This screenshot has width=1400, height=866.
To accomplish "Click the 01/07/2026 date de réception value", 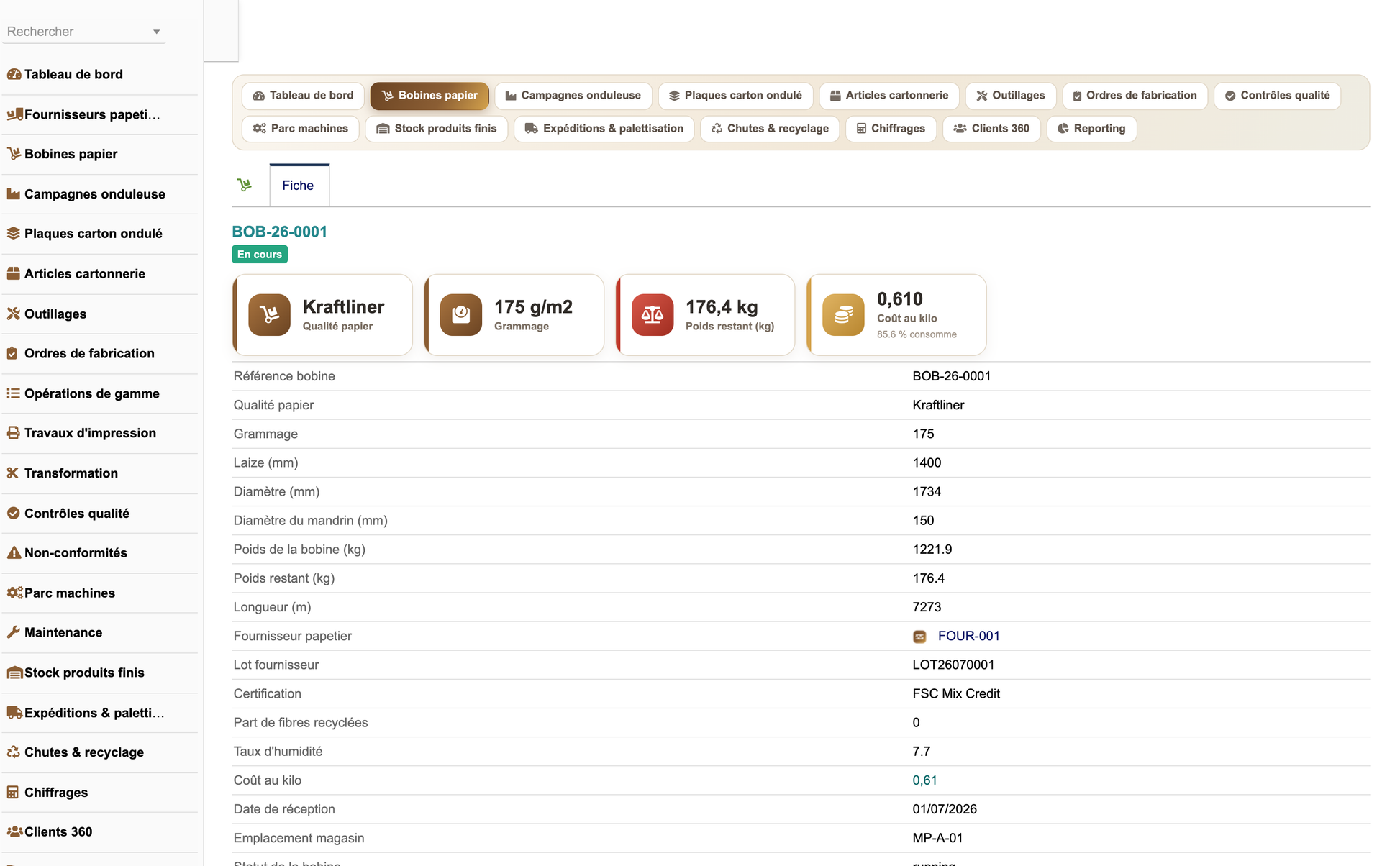I will (945, 809).
